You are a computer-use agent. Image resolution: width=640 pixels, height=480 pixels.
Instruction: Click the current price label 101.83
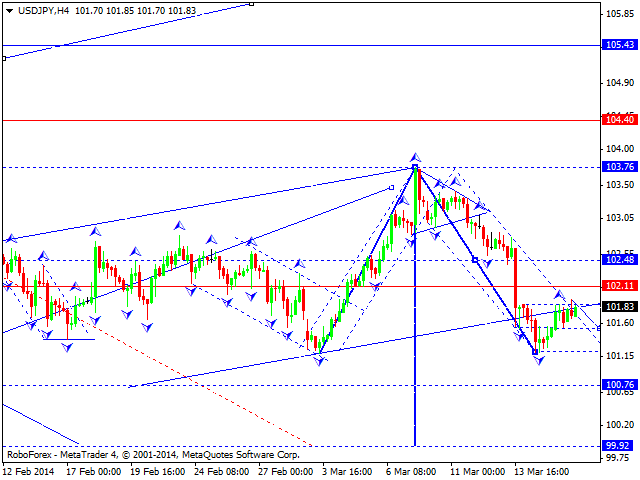[x=620, y=306]
